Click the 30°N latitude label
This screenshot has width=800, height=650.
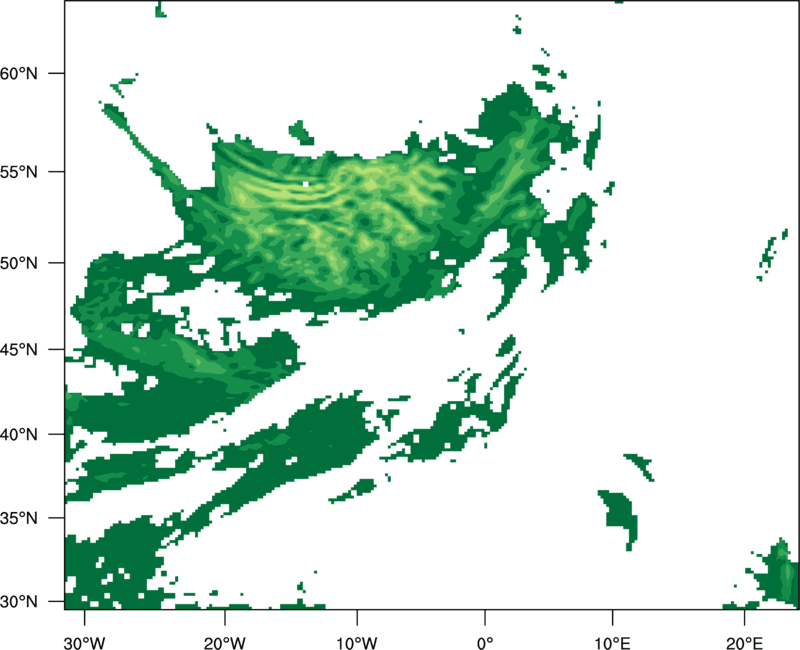[19, 602]
